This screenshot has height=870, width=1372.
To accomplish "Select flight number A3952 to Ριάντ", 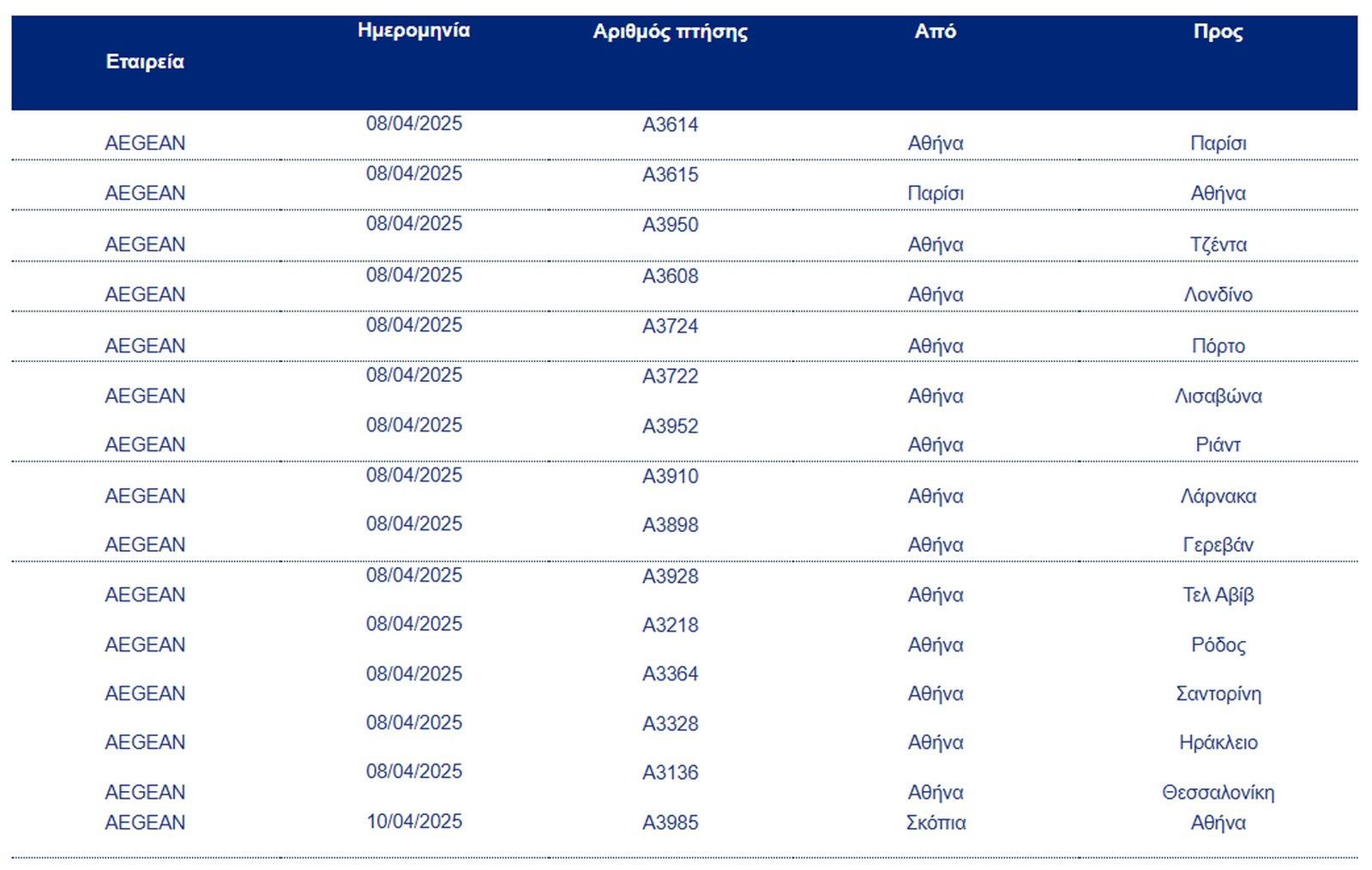I will (670, 426).
